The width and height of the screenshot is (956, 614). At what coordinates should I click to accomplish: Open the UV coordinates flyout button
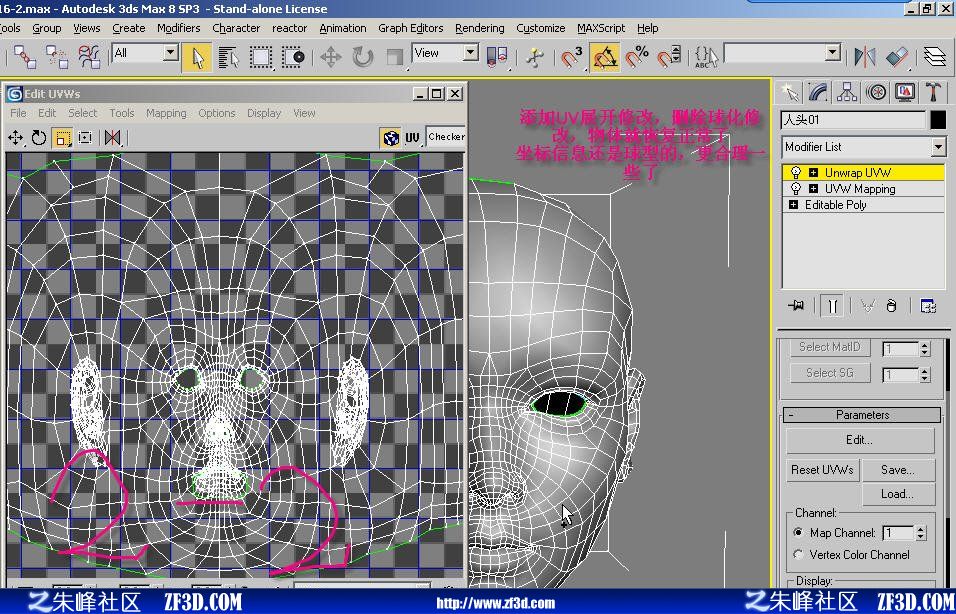(x=413, y=138)
